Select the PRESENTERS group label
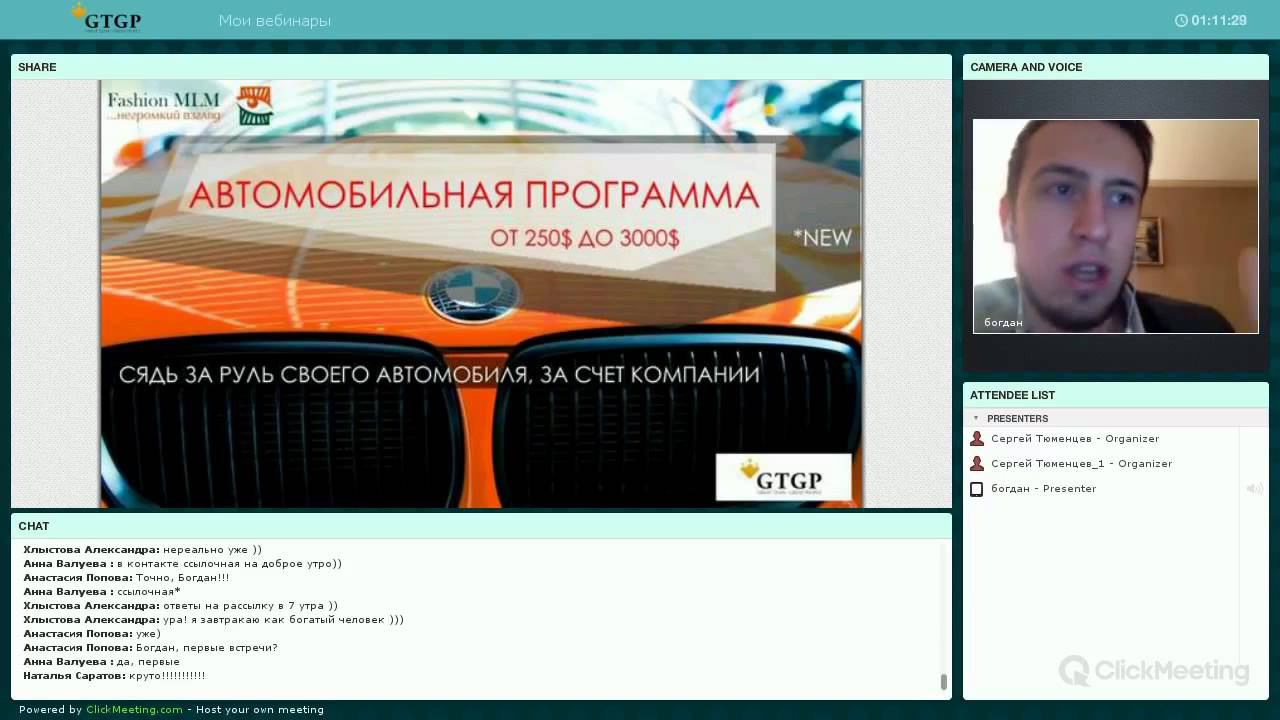 coord(1017,418)
